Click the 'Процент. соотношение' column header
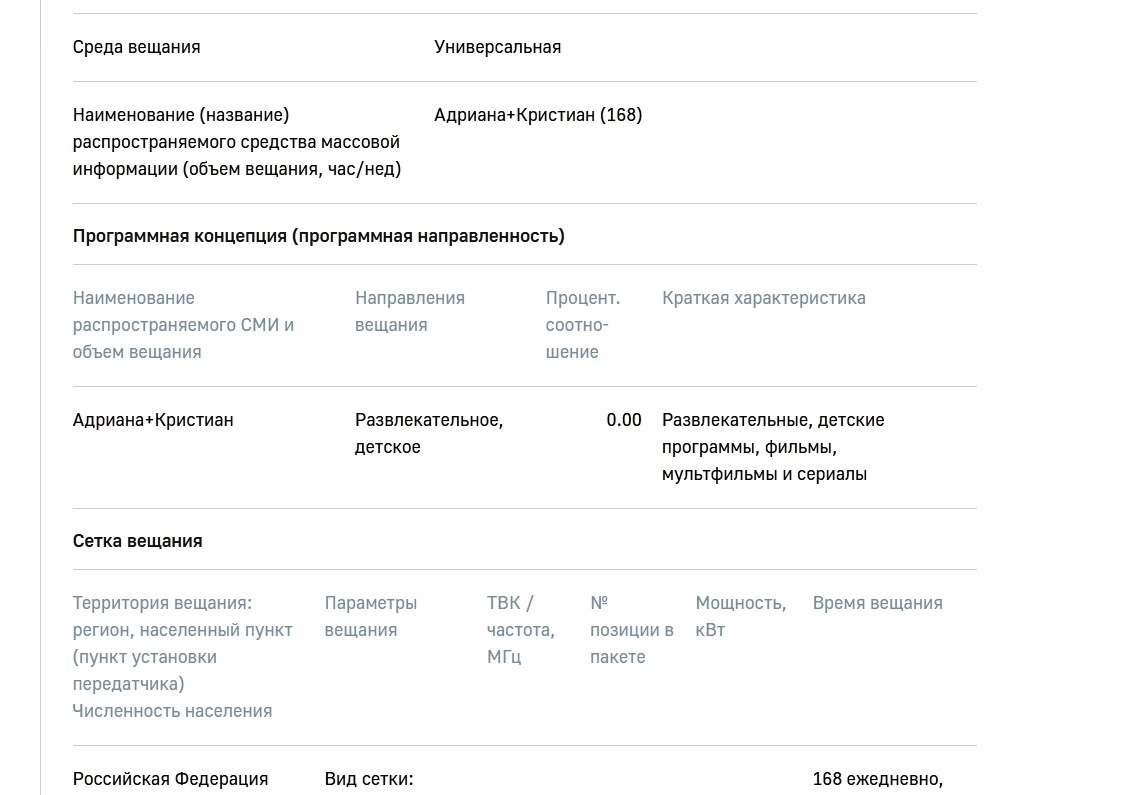 click(x=583, y=324)
